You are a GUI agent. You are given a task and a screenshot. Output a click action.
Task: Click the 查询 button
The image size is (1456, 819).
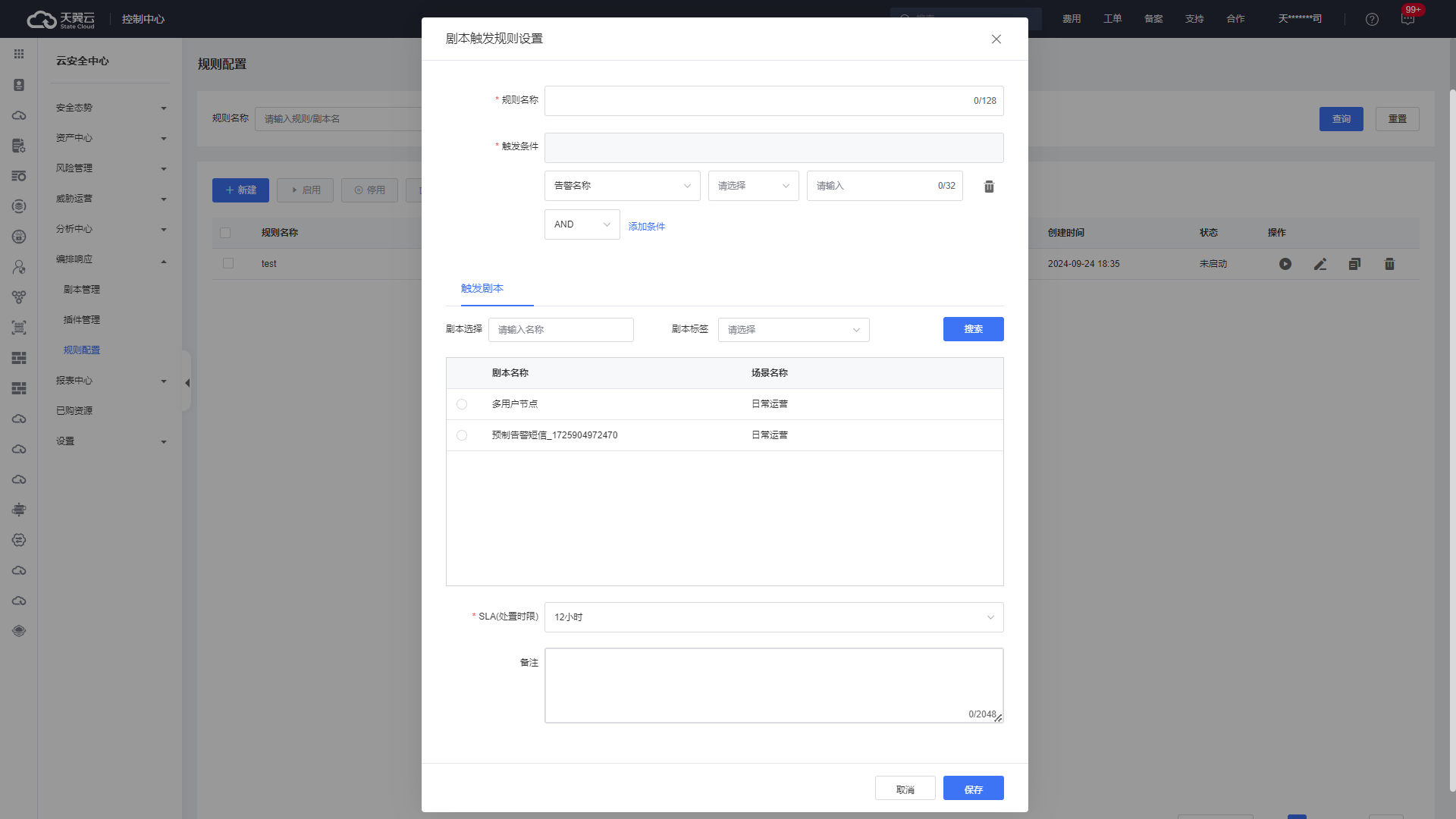(1341, 119)
